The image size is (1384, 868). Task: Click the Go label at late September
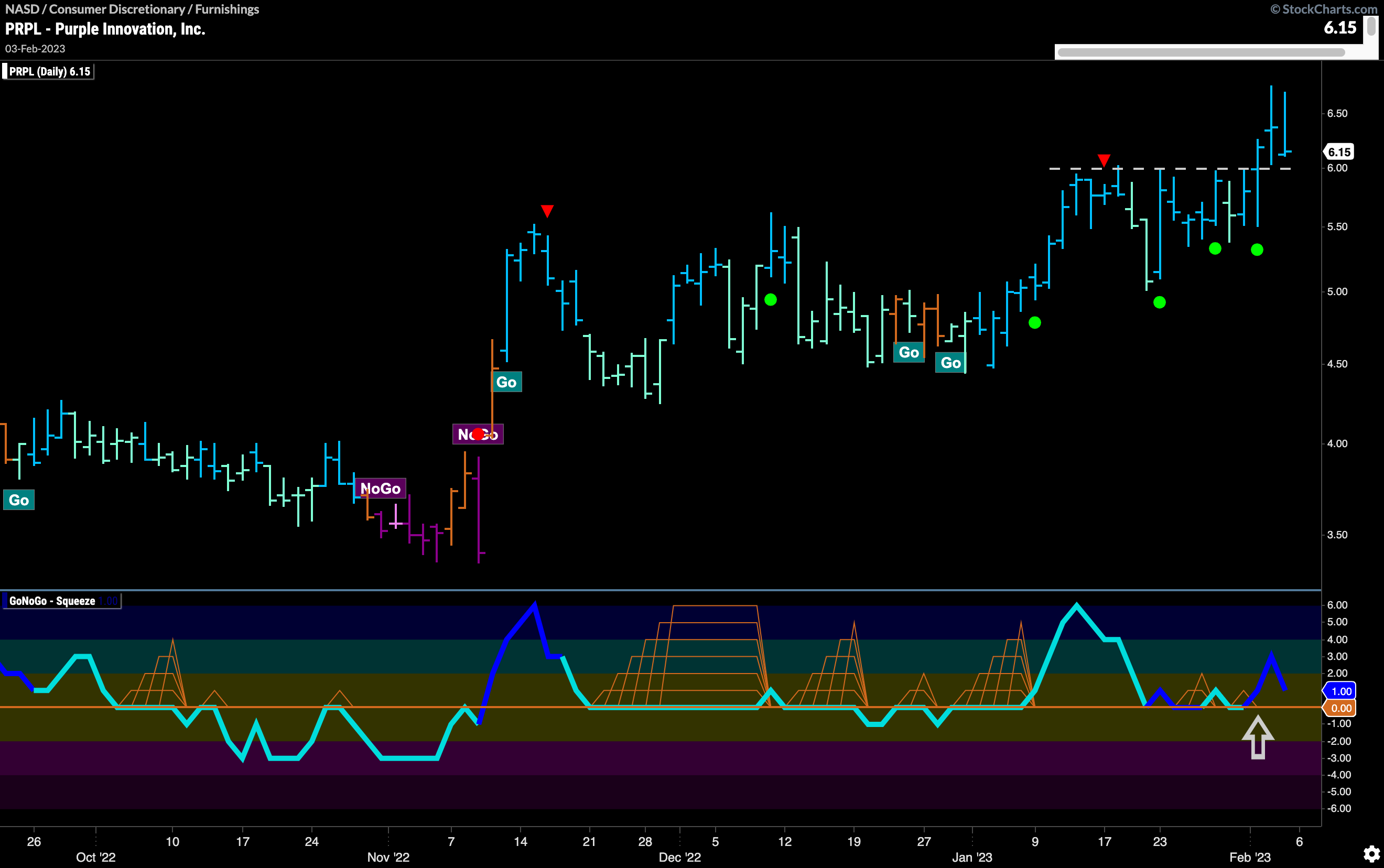pos(19,500)
